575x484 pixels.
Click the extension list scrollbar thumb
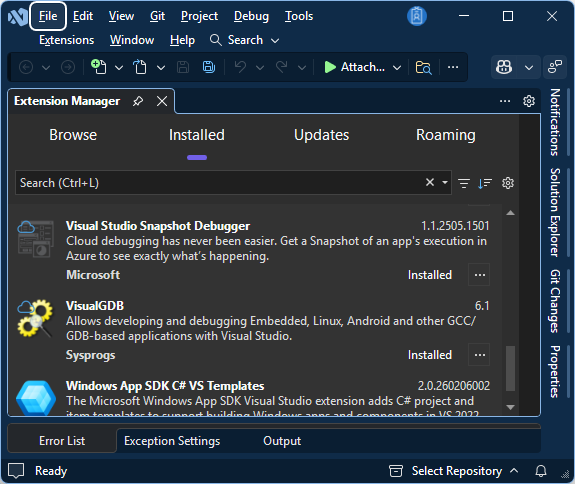[x=510, y=368]
